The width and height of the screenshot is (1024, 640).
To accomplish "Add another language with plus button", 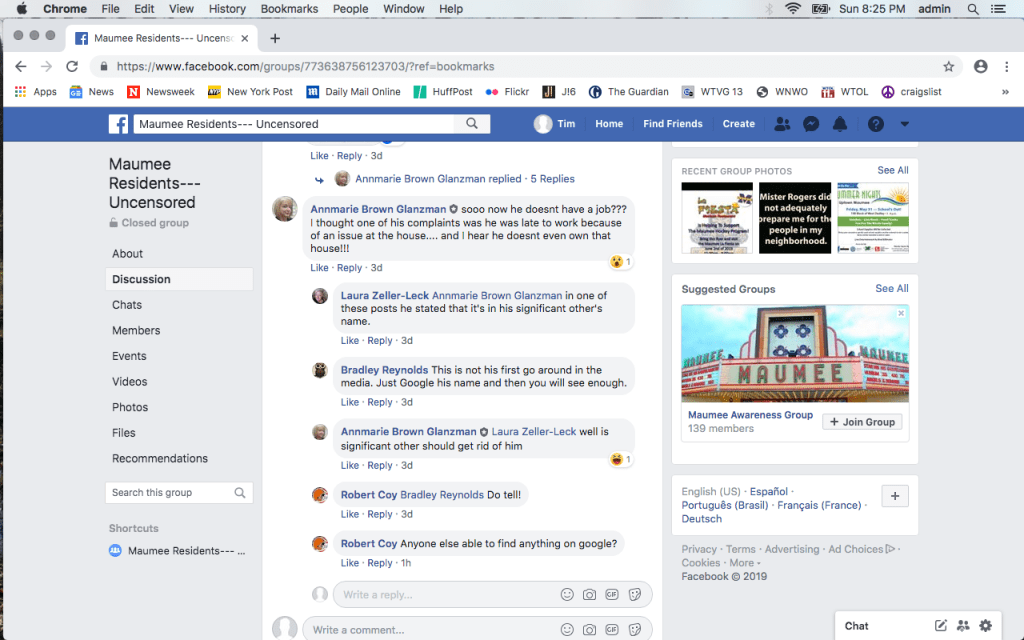I will tap(895, 496).
